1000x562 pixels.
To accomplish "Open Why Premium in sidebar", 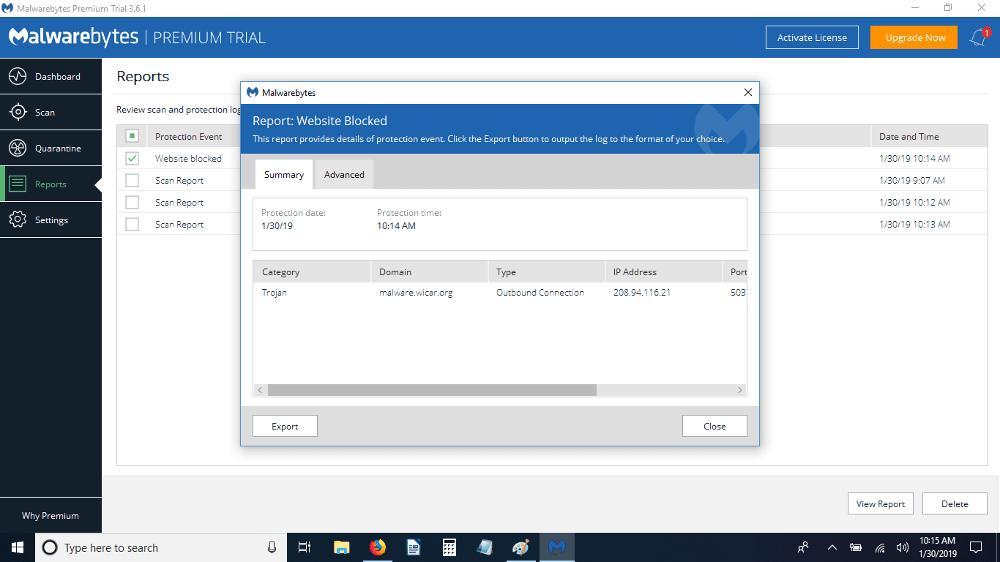I will coord(50,515).
